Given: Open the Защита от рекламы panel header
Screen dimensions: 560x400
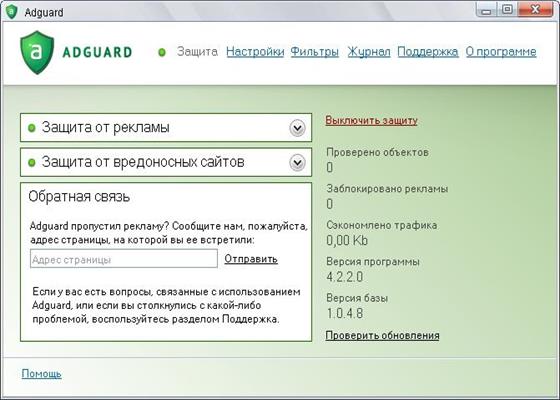Looking at the screenshot, I should (166, 128).
